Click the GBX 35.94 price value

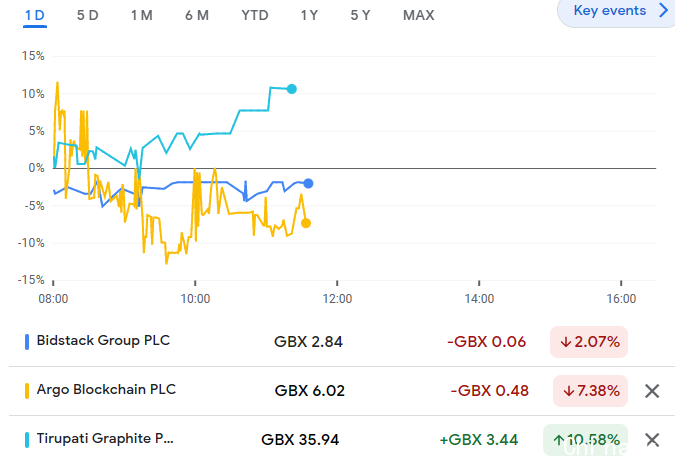click(300, 440)
